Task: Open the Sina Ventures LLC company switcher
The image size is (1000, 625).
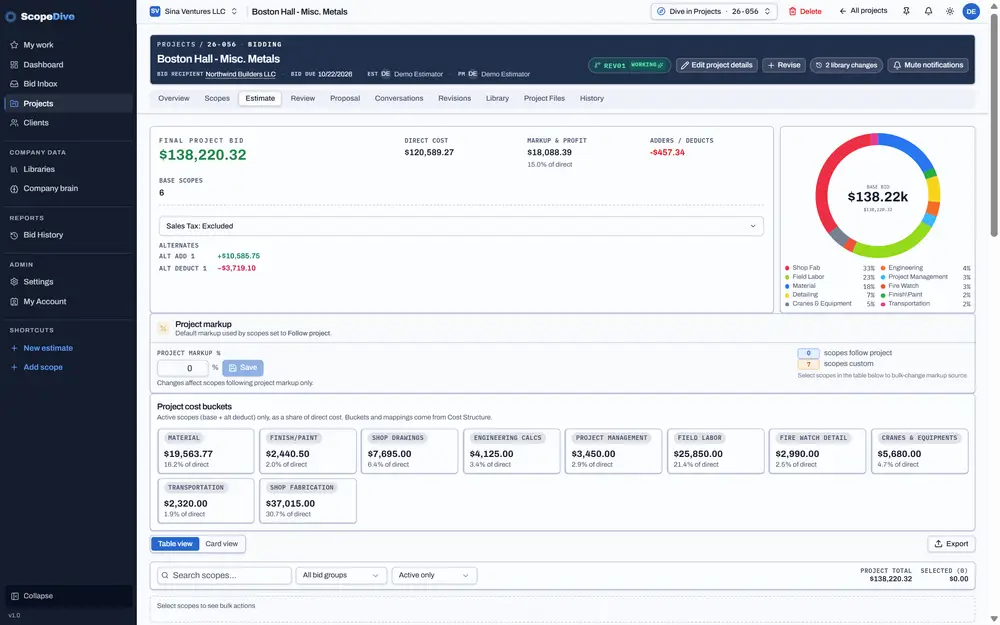Action: pyautogui.click(x=194, y=11)
